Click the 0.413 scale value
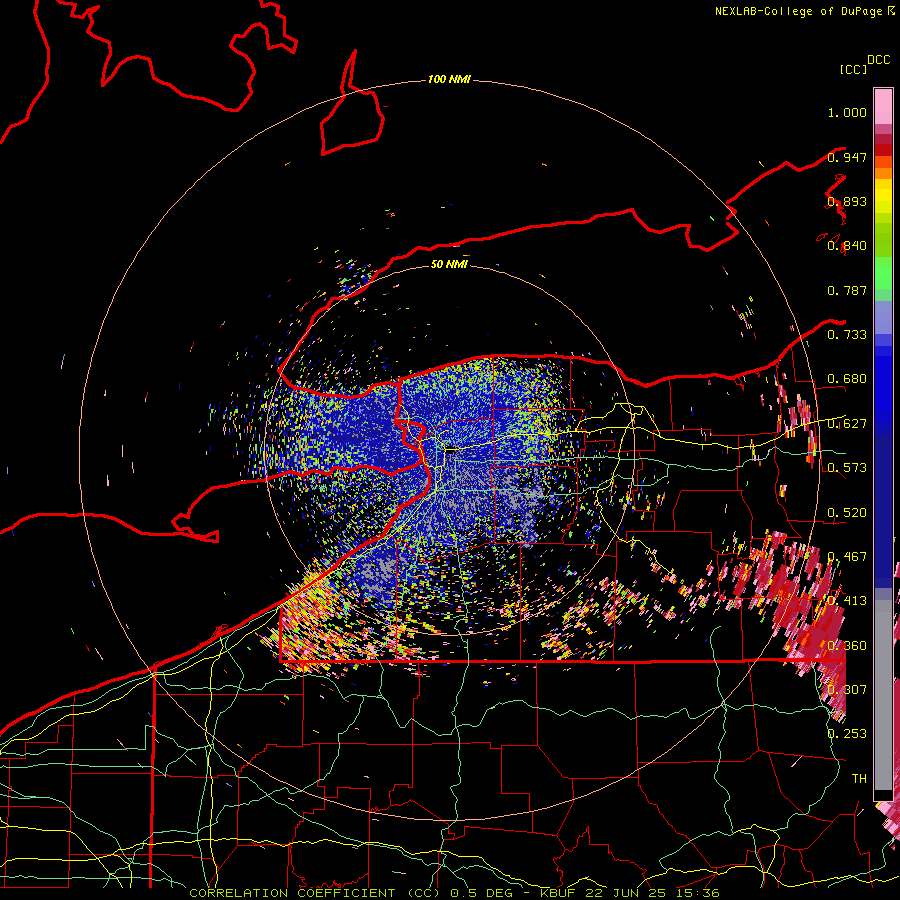The image size is (900, 900). 847,601
